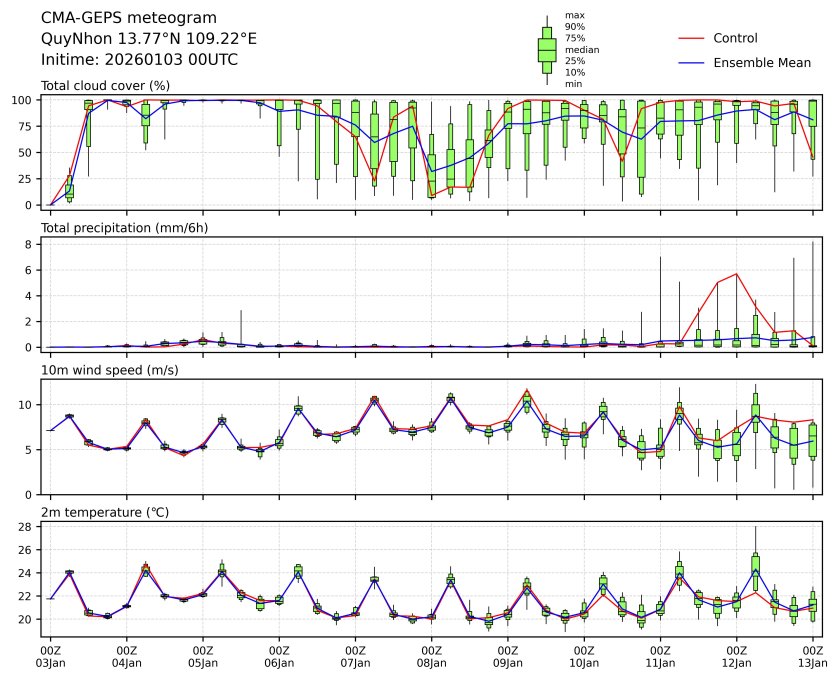This screenshot has height=680, width=839.
Task: Click the '10m wind speed (m/s)' panel title
Action: (x=103, y=370)
